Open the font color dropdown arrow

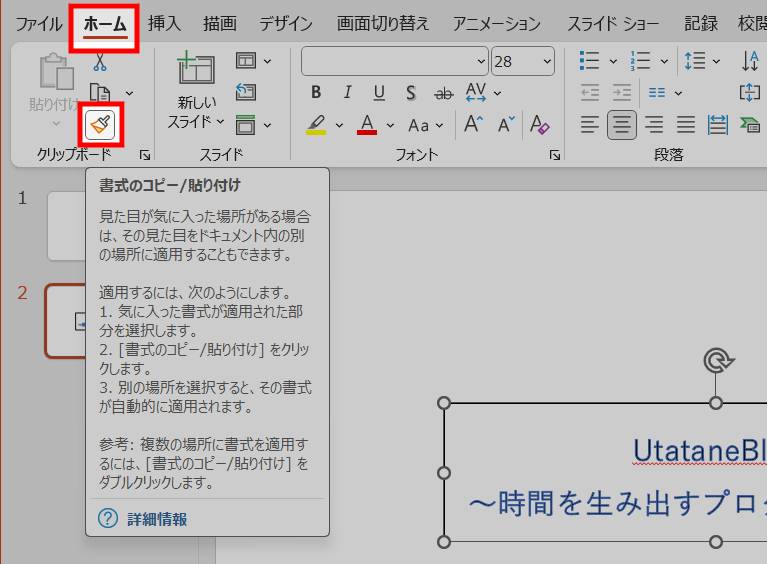click(390, 125)
